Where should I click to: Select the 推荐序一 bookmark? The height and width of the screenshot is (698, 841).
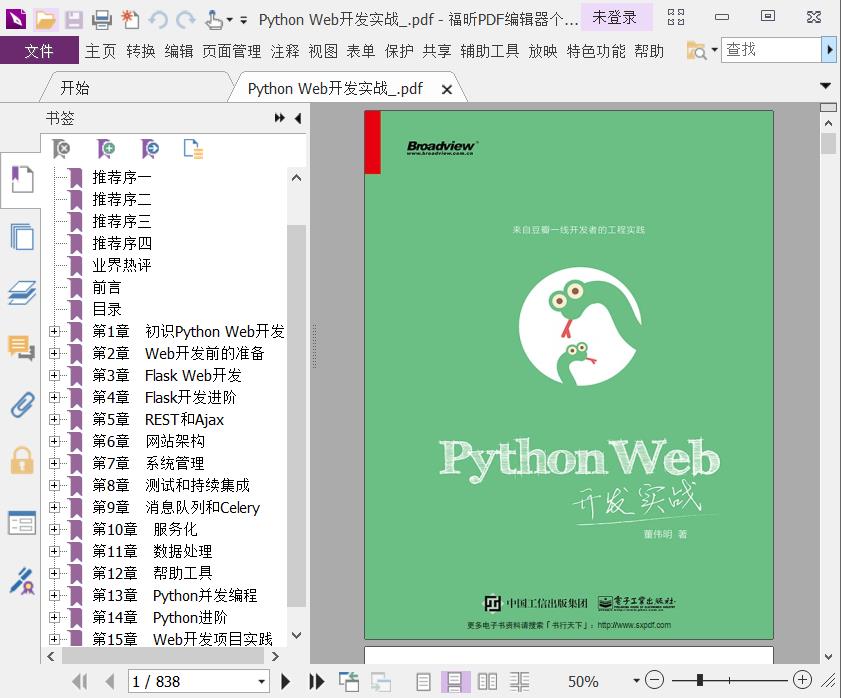[x=122, y=177]
